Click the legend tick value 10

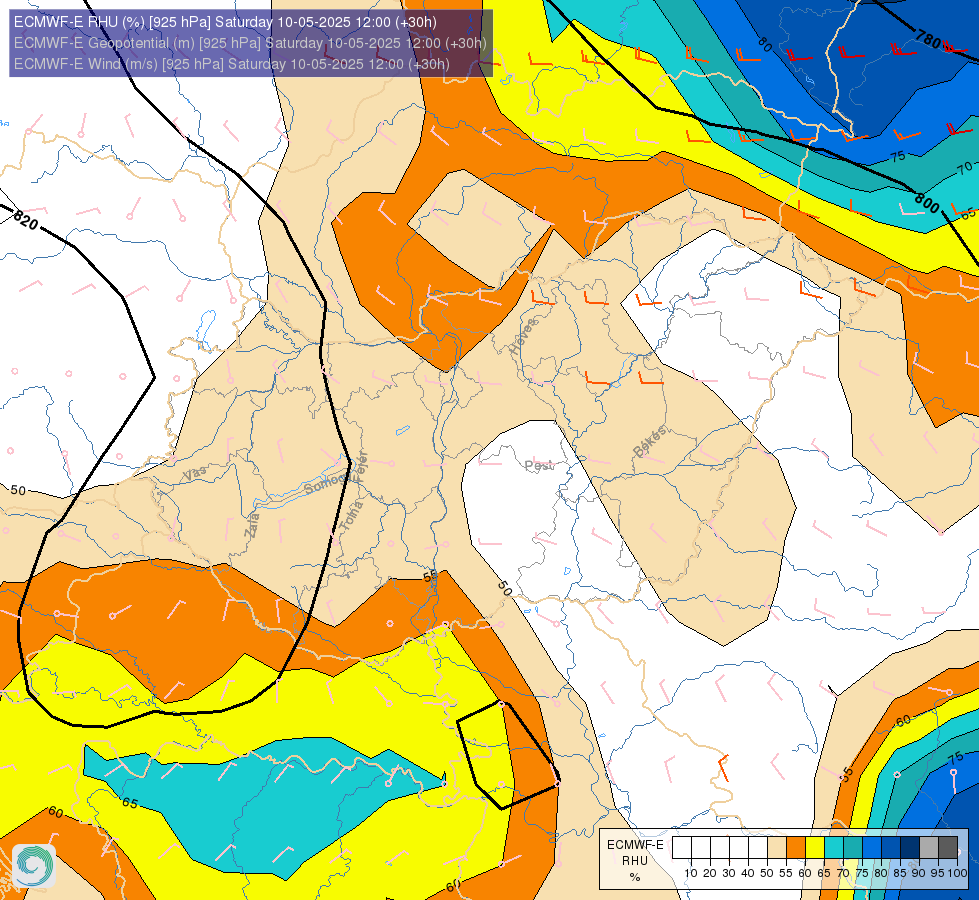[691, 874]
